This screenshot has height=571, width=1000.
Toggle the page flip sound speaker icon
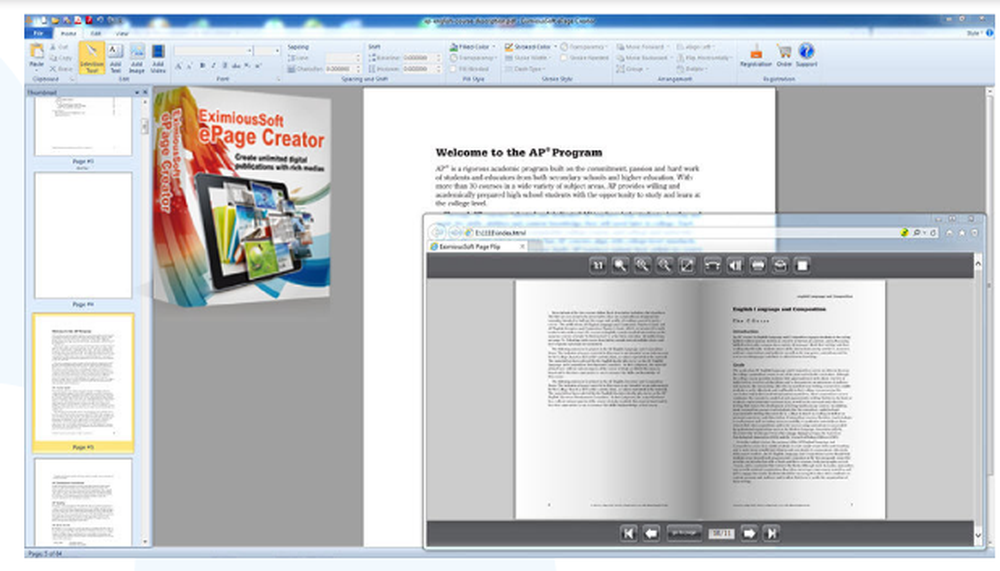pos(735,265)
